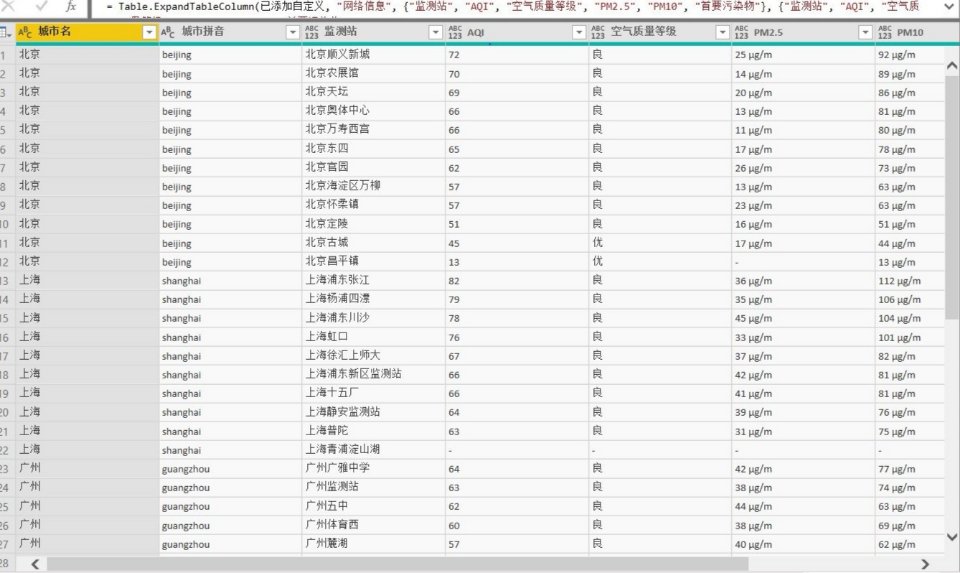Click the cell 北京天坛

pos(373,92)
